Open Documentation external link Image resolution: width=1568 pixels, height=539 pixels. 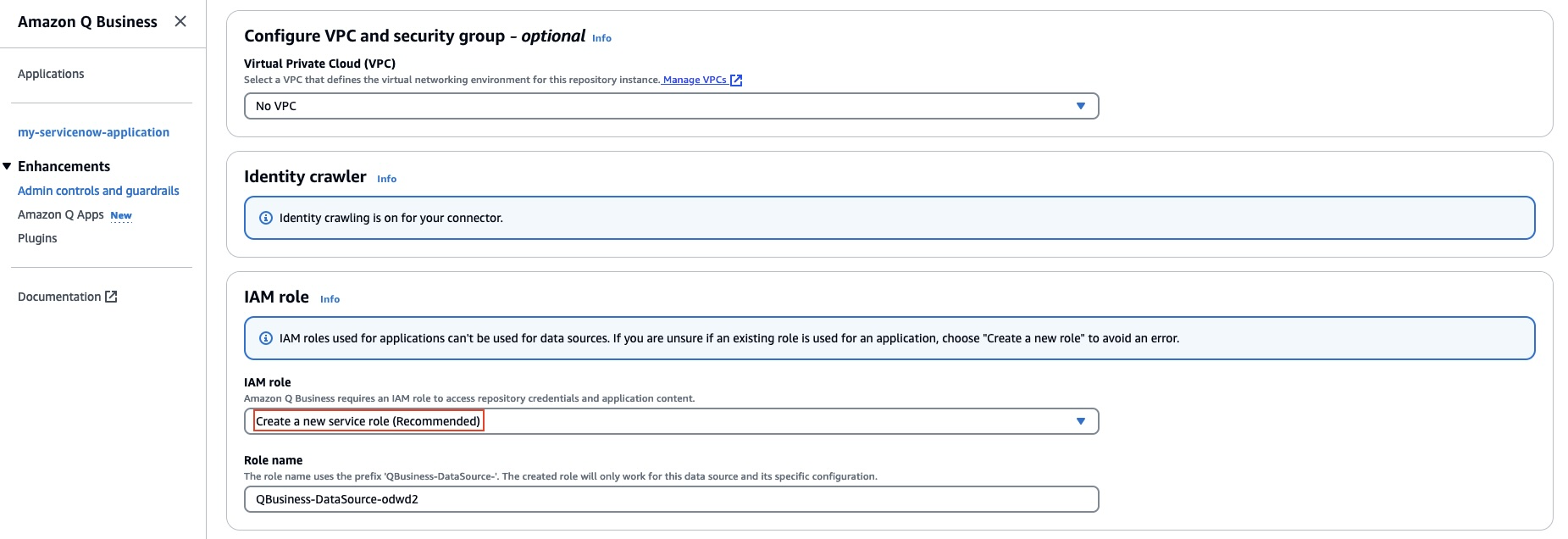[x=67, y=297]
